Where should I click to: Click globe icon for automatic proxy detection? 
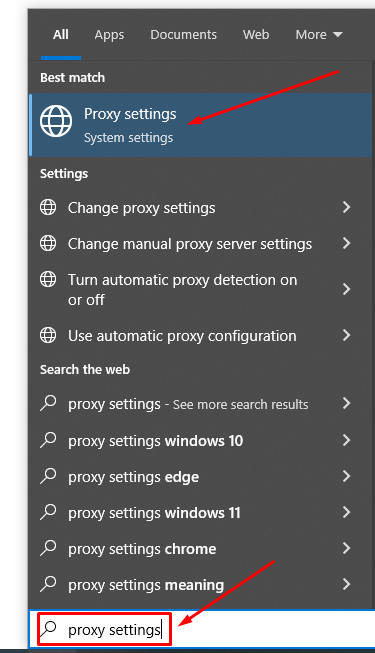48,279
